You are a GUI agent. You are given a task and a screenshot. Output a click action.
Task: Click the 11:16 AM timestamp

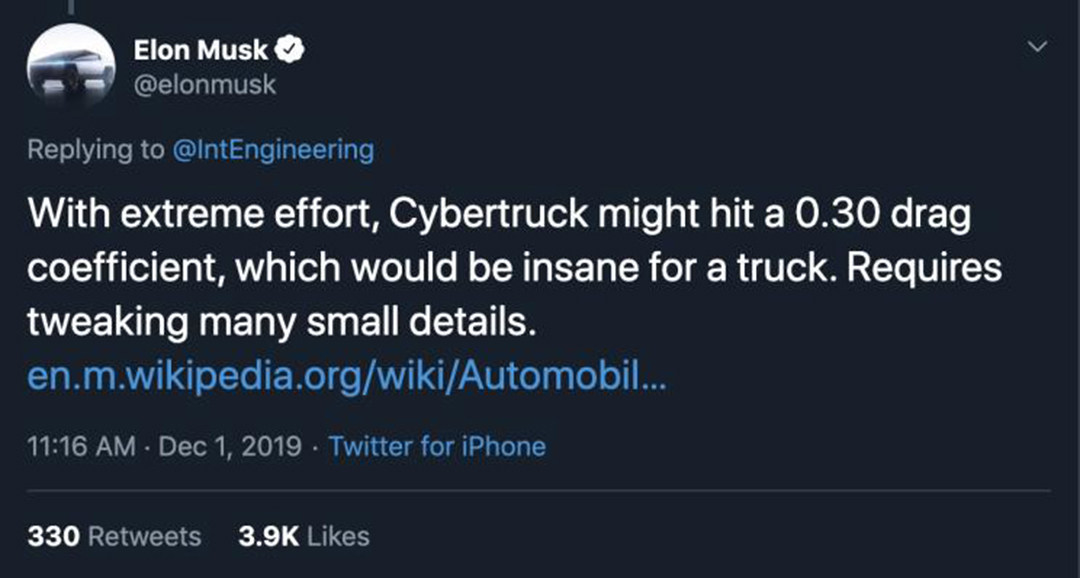point(81,445)
